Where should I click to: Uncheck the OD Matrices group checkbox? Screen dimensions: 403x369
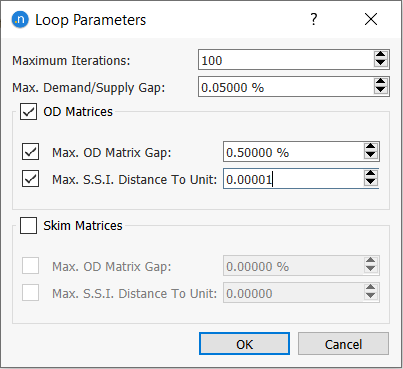coord(28,111)
